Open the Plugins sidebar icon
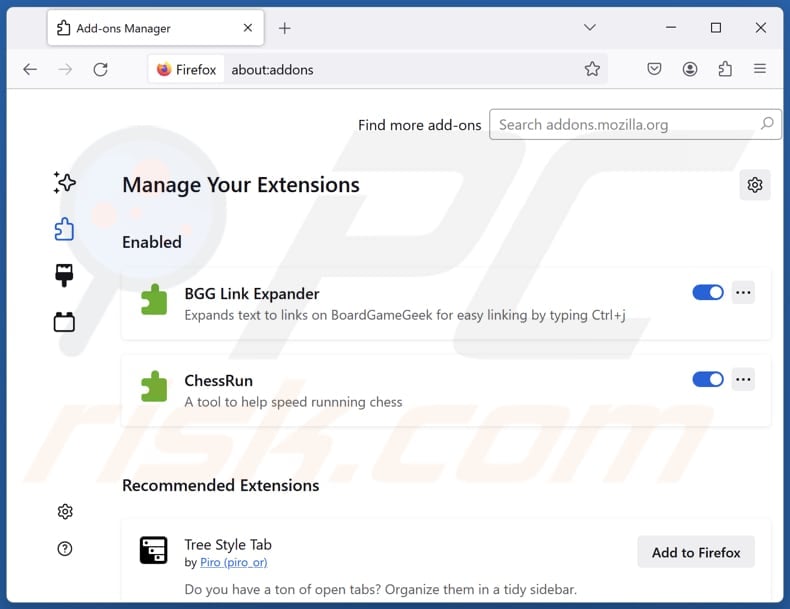The image size is (790, 609). point(65,322)
